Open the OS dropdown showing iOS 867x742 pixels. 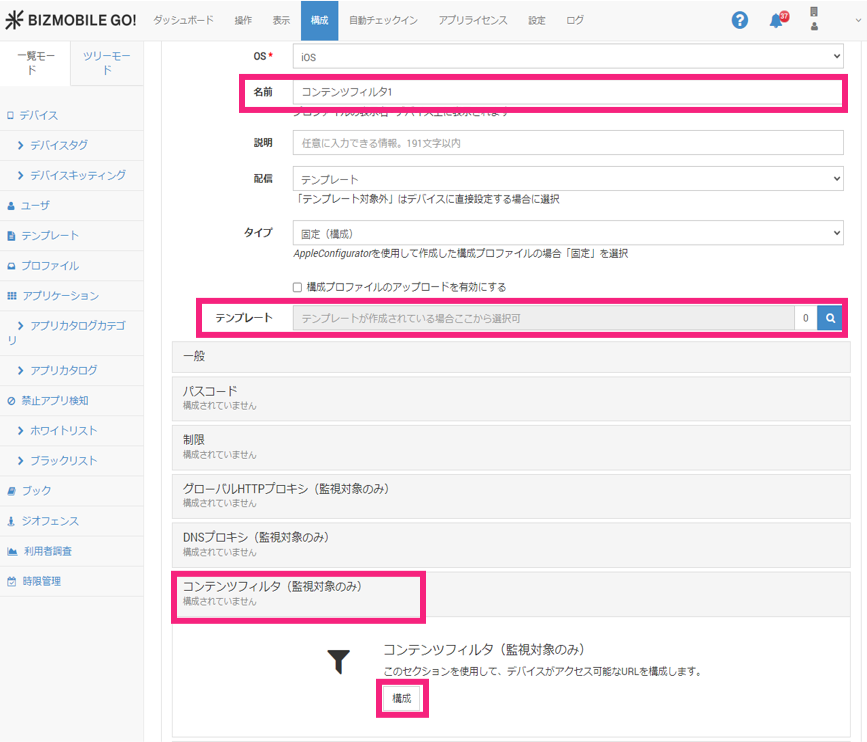[x=567, y=57]
